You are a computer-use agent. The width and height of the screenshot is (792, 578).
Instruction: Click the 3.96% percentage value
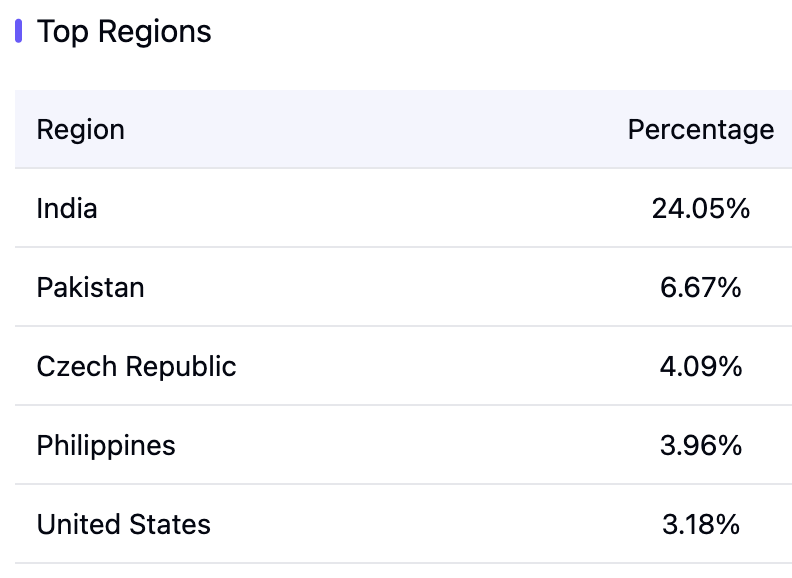[x=700, y=446]
